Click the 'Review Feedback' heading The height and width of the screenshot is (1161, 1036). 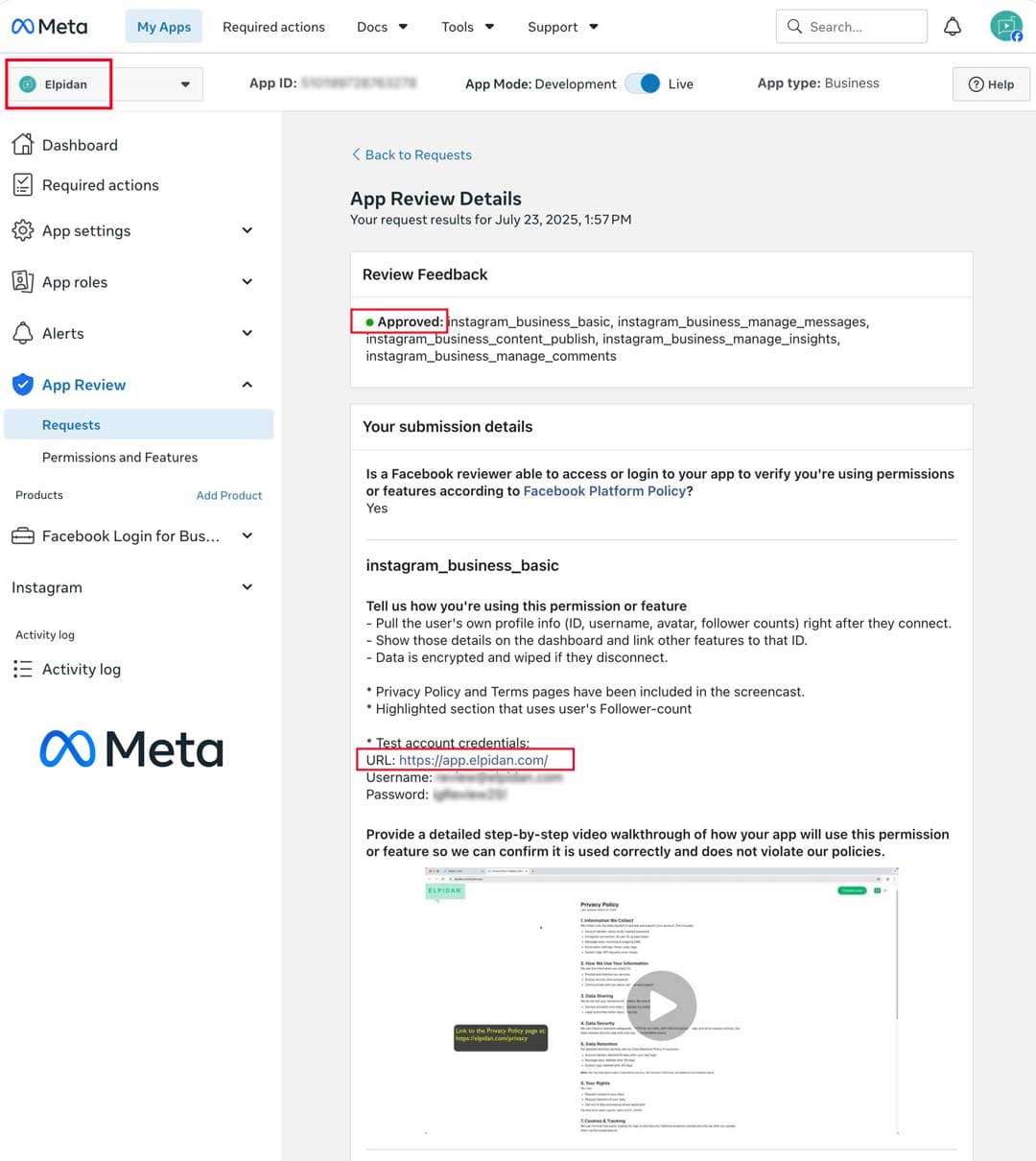[425, 274]
